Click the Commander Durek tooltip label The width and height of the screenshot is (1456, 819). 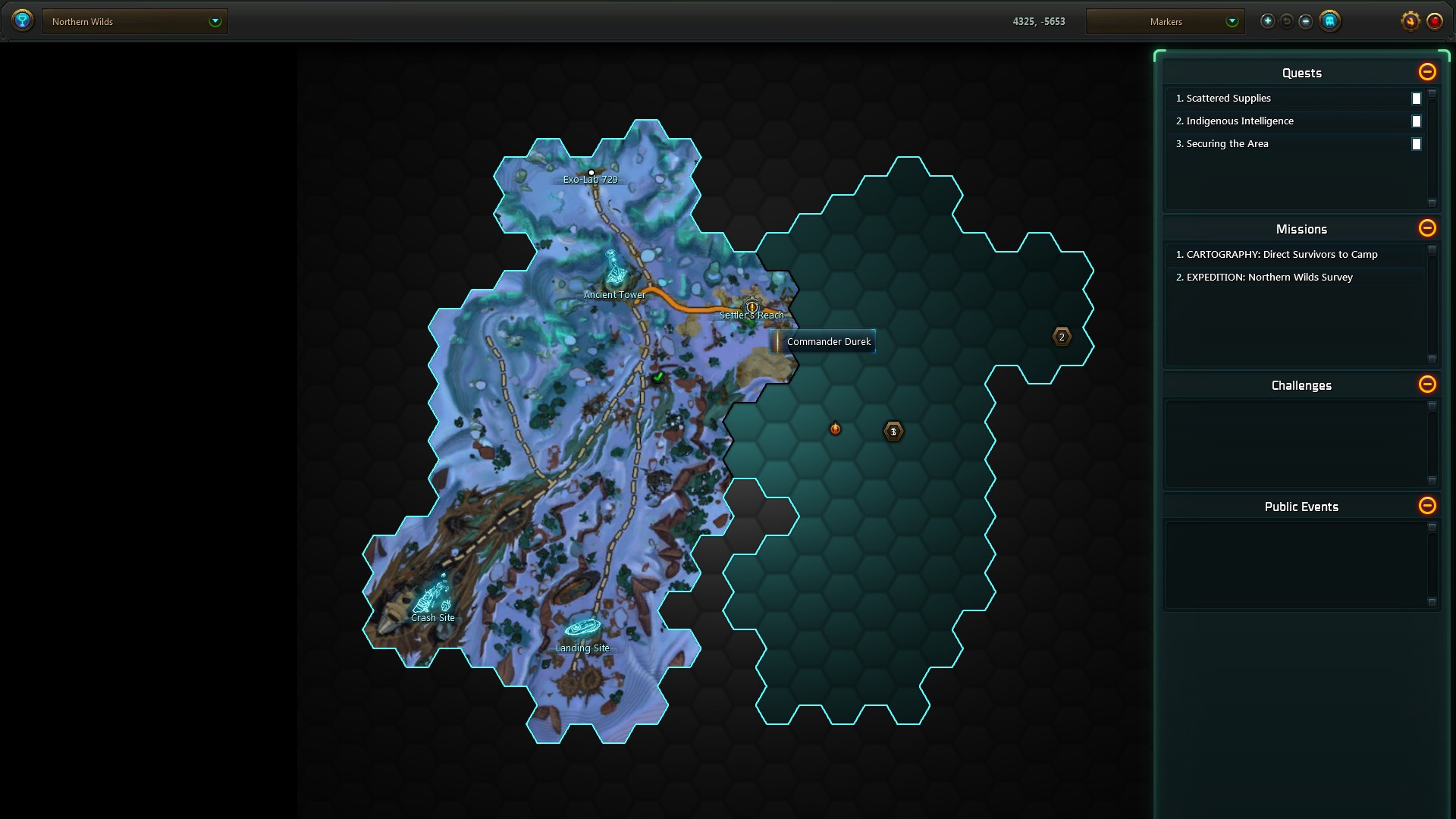[x=823, y=341]
